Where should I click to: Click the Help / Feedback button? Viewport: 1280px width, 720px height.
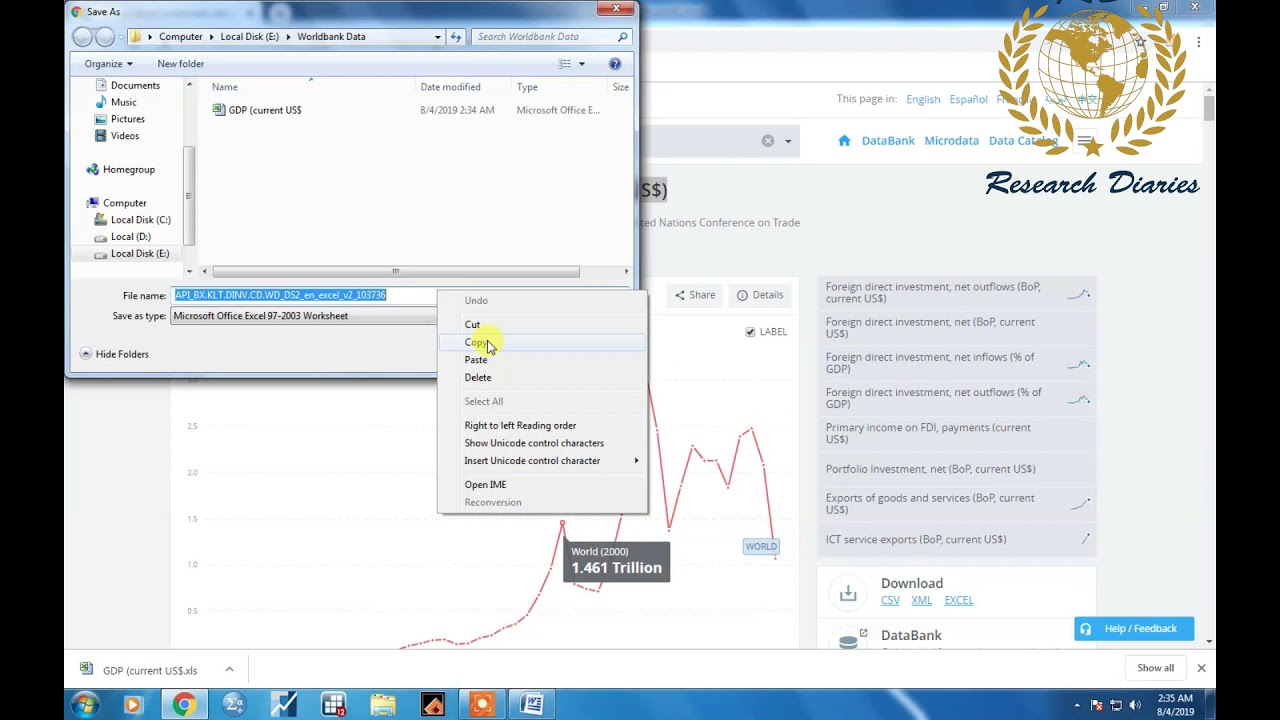1134,629
